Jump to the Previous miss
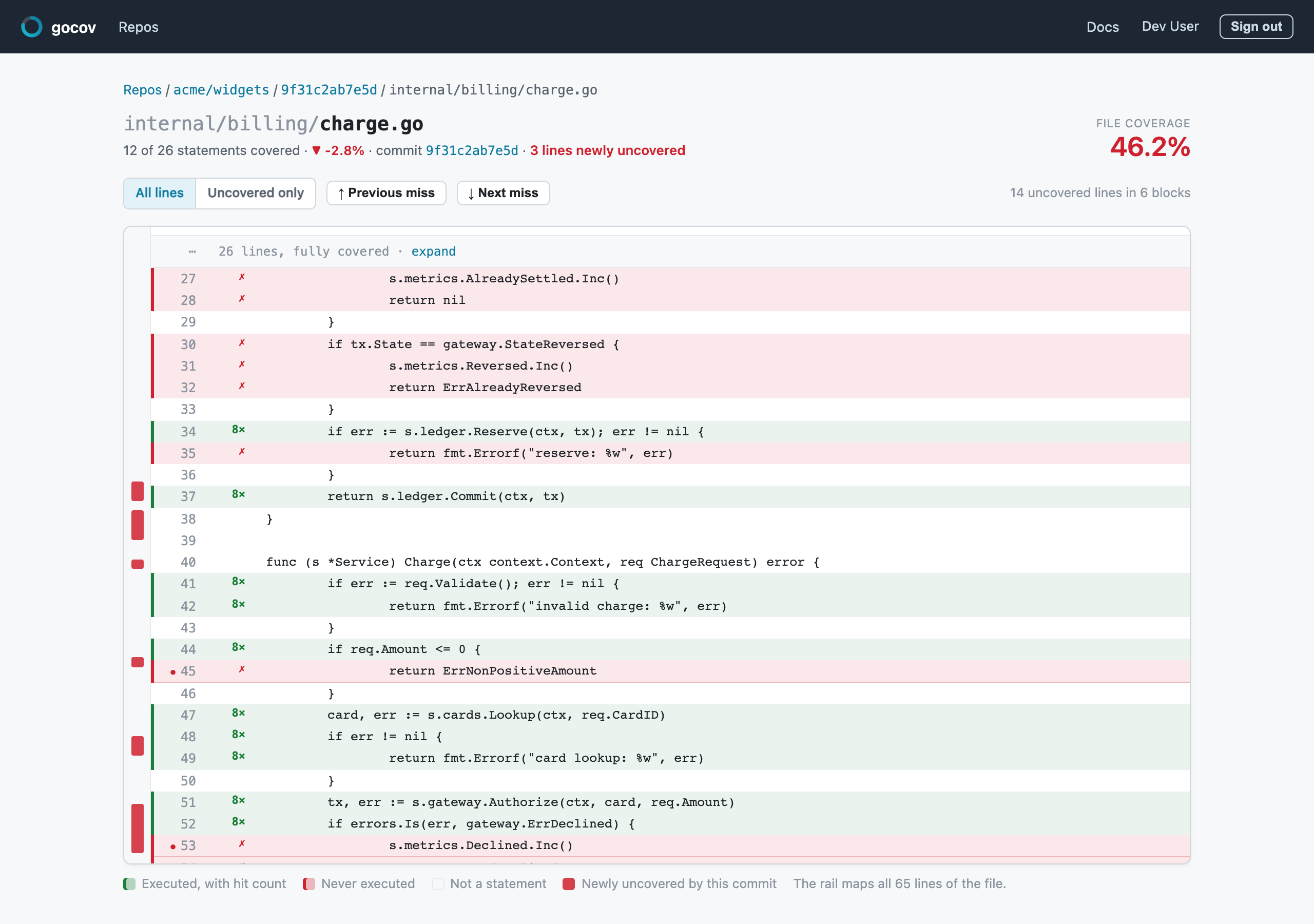This screenshot has height=924, width=1314. 387,193
